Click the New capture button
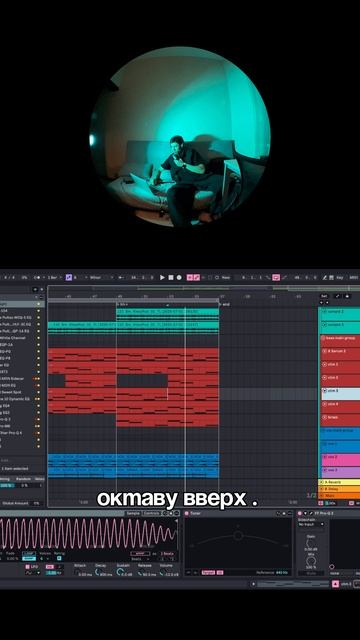 pos(226,277)
